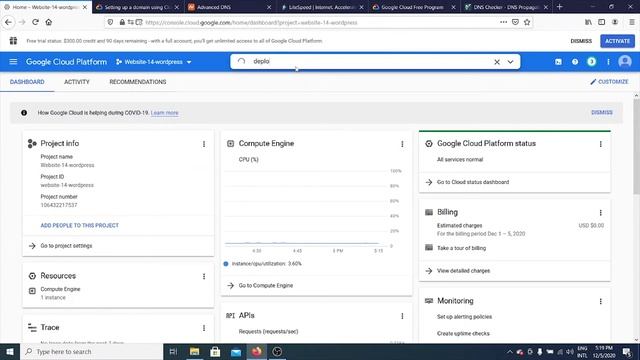The height and width of the screenshot is (360, 640).
Task: Go back in Firefox
Action: coord(9,22)
